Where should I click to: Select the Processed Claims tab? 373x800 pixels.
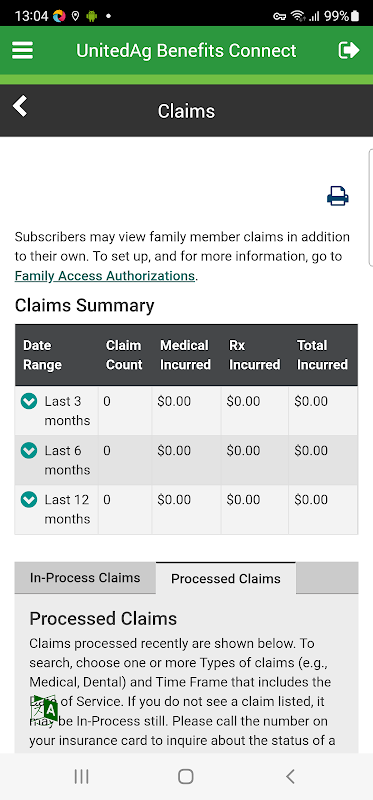[x=226, y=579]
